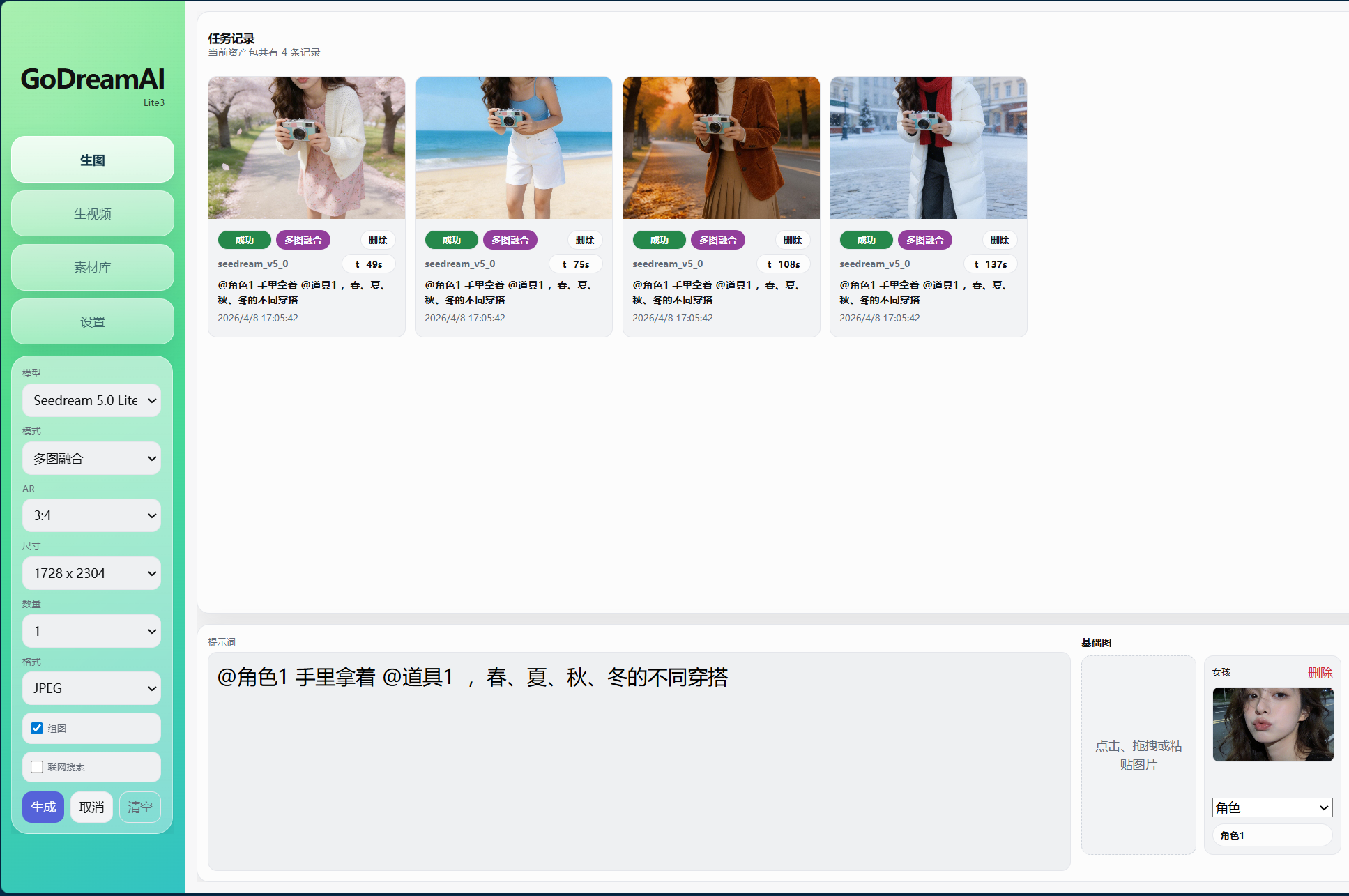1349x896 pixels.
Task: Open the spring cherry blossom result thumbnail
Action: click(x=307, y=148)
